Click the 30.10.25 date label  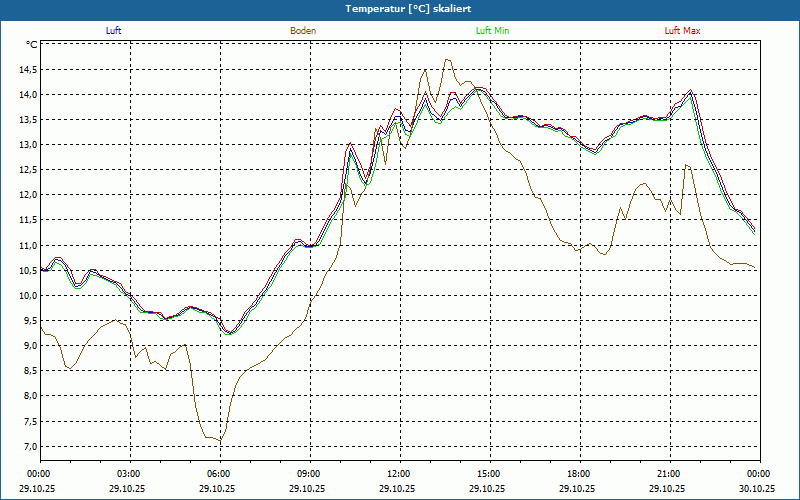(x=757, y=489)
